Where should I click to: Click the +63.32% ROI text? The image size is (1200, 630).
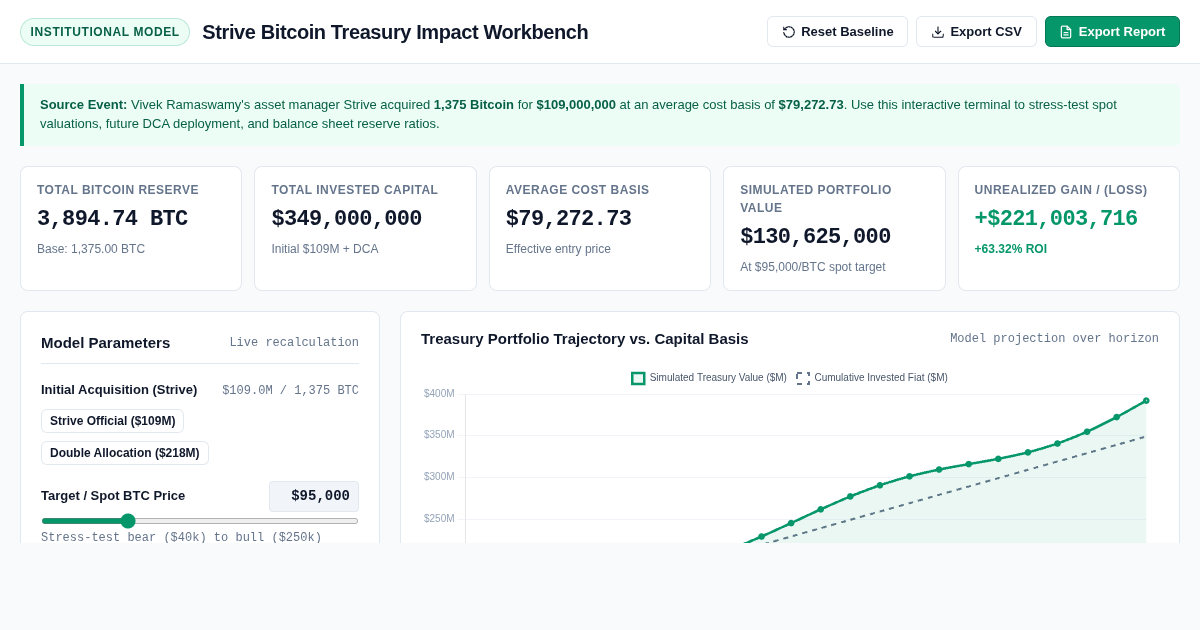tap(1011, 249)
